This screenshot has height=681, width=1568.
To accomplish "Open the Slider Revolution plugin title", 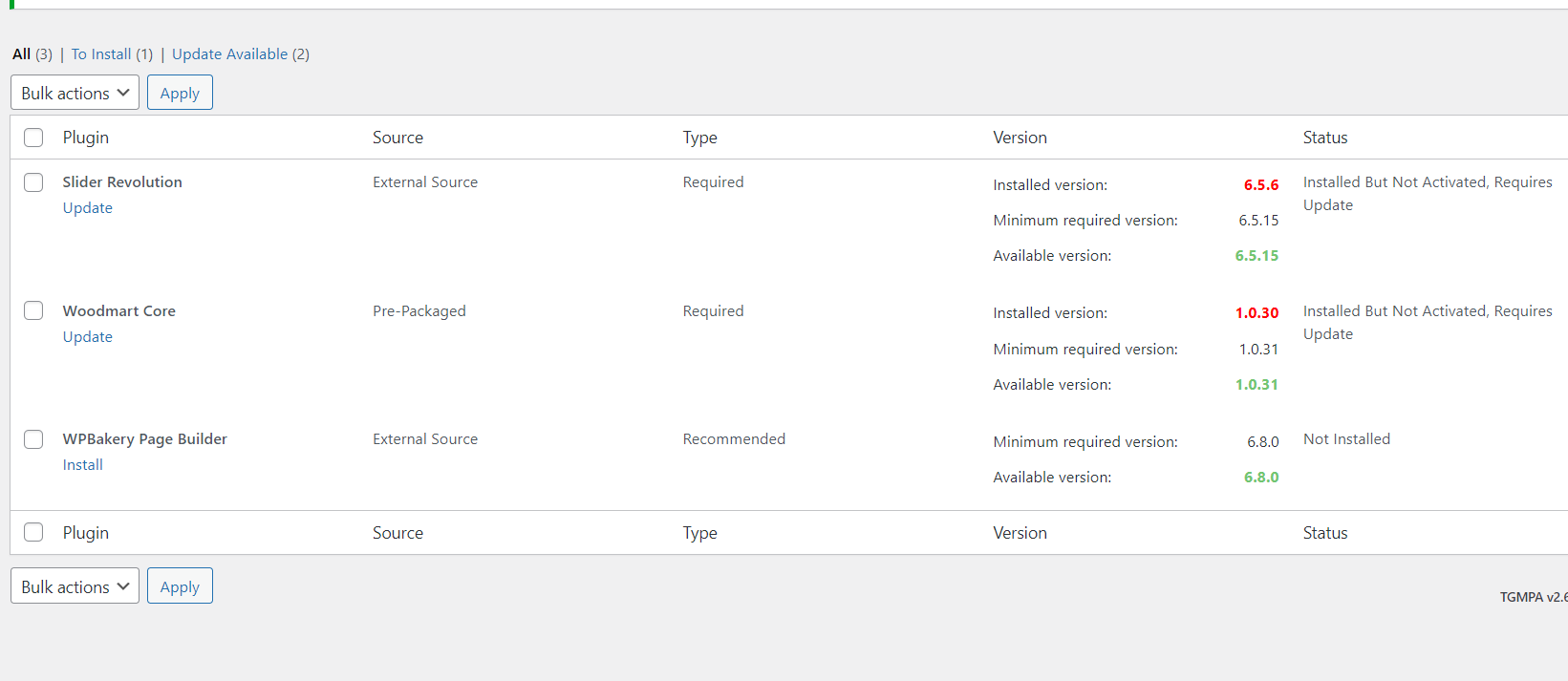I will coord(122,182).
